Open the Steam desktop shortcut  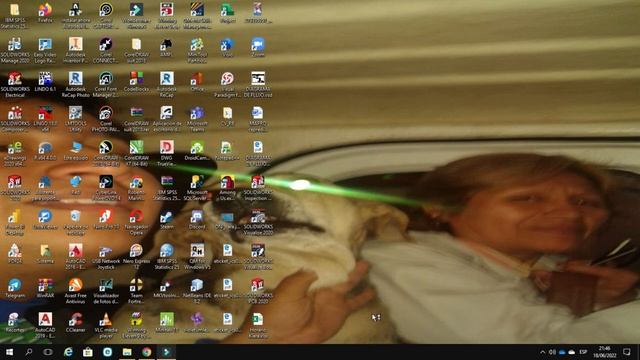[x=167, y=219]
